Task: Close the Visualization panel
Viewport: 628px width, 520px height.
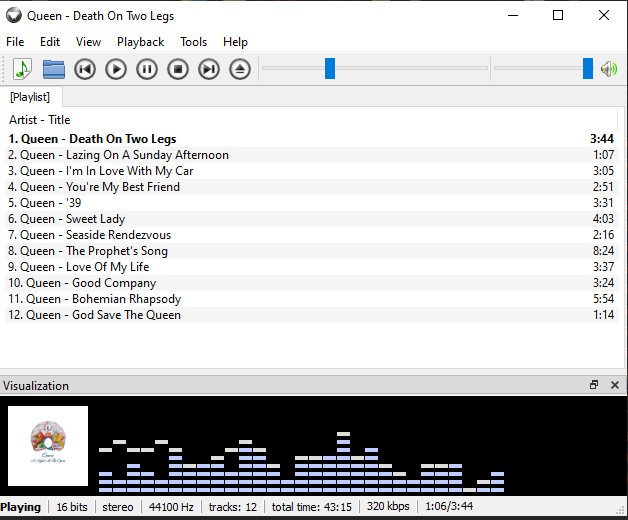Action: tap(615, 385)
